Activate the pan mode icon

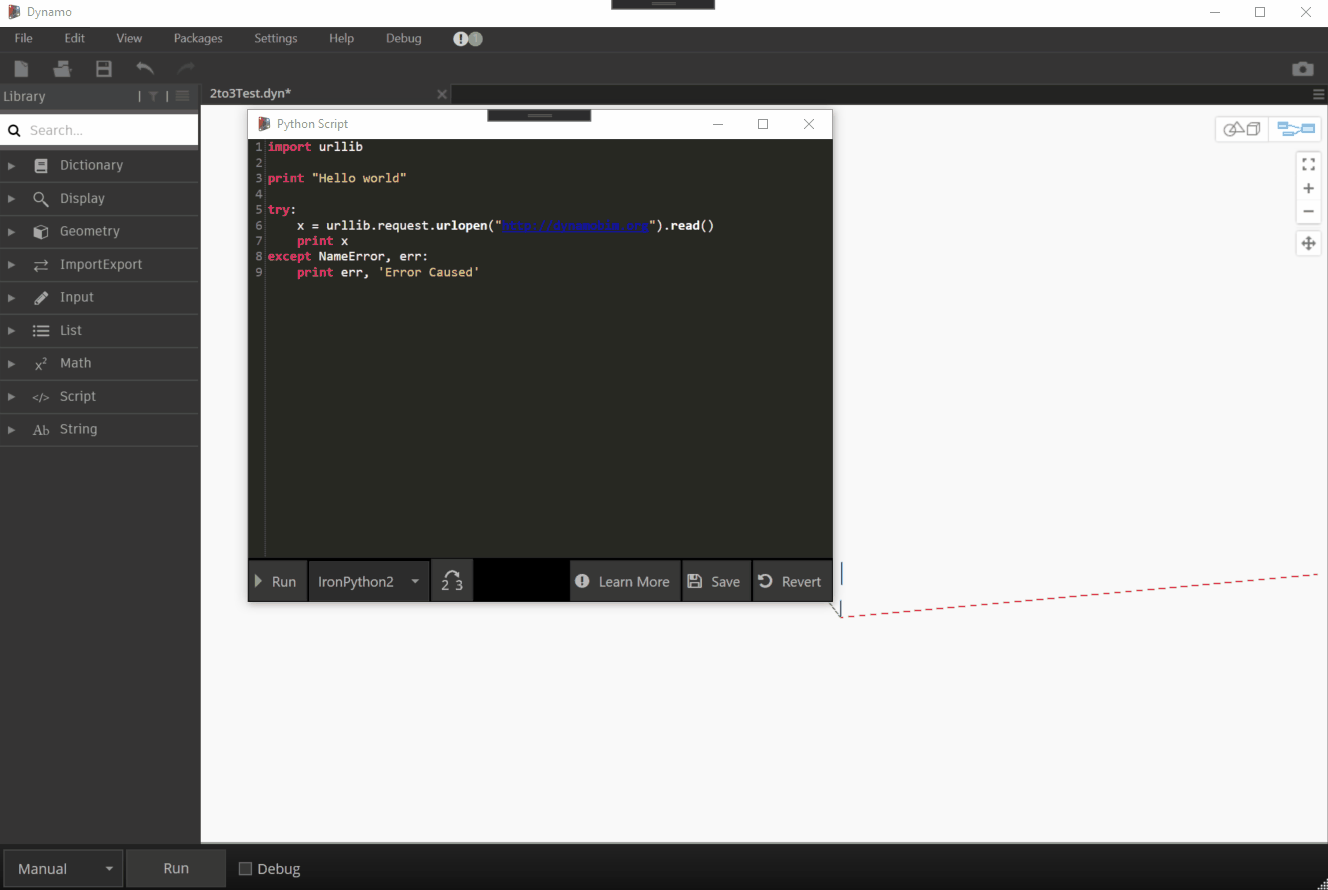(1308, 243)
